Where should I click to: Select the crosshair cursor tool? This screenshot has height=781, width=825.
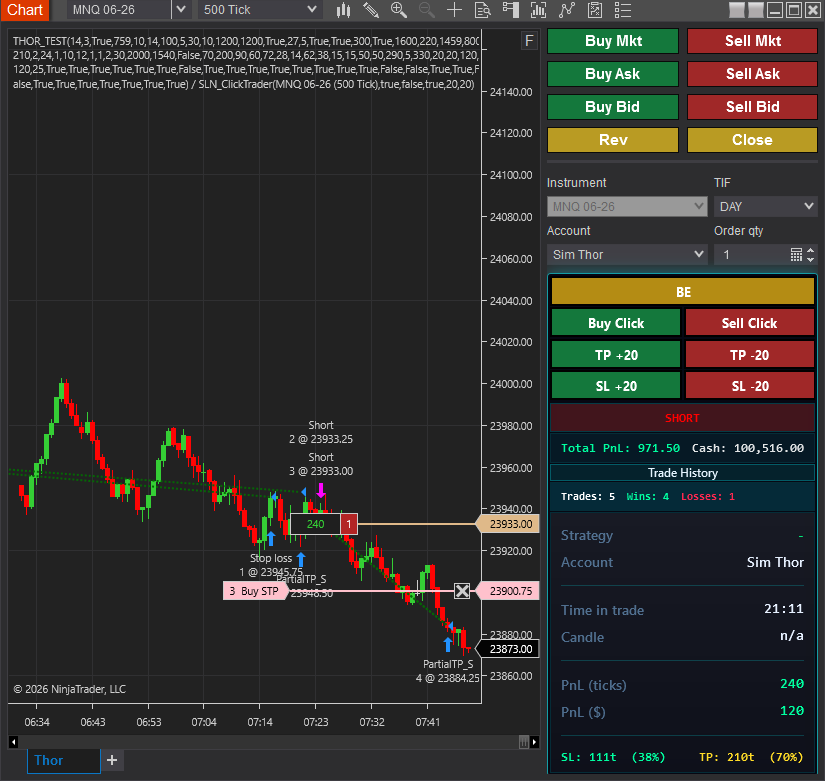click(x=454, y=10)
